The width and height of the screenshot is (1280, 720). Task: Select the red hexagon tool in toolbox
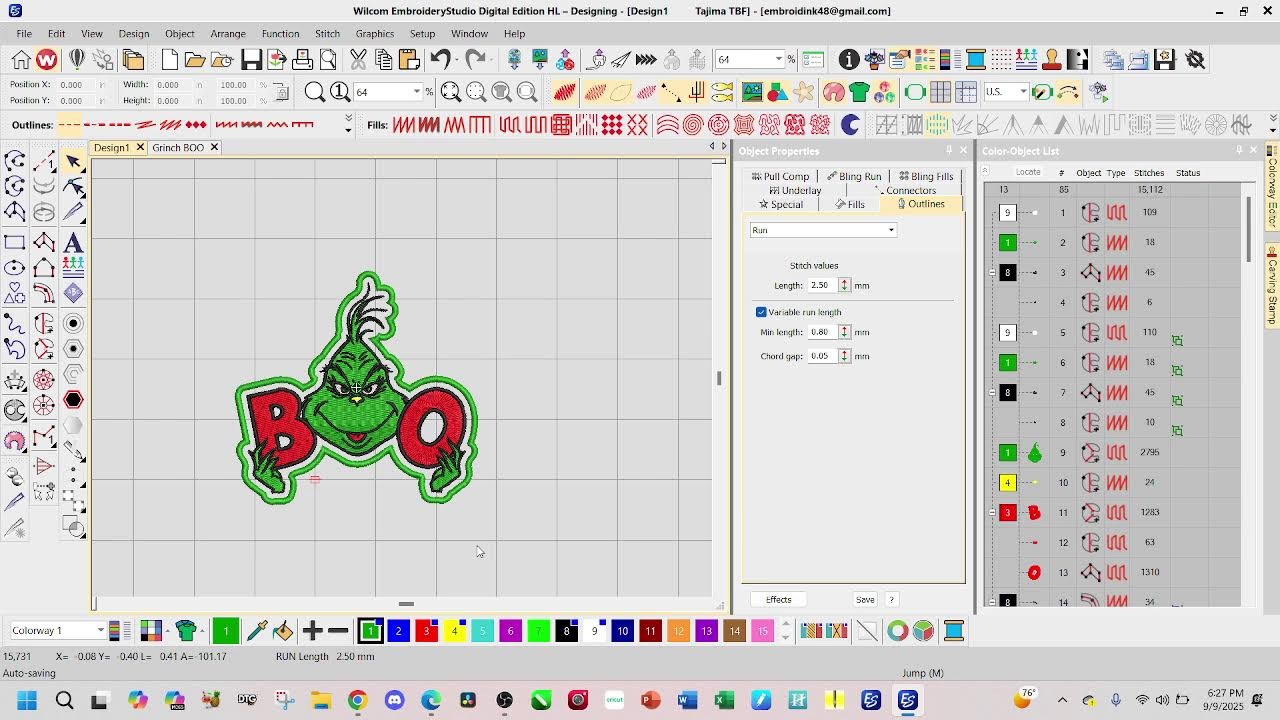73,400
